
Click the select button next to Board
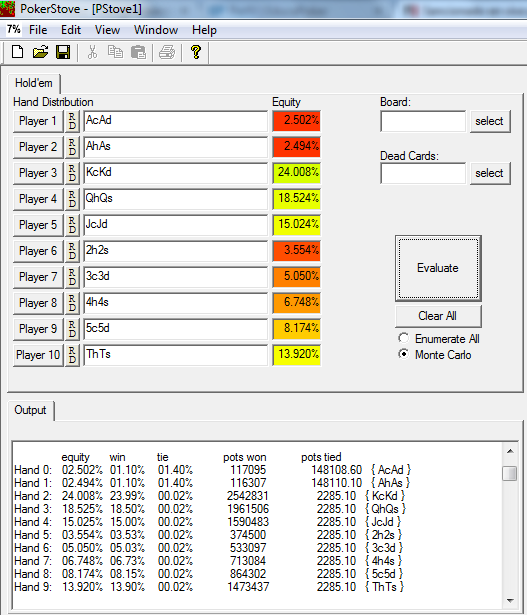[x=490, y=121]
